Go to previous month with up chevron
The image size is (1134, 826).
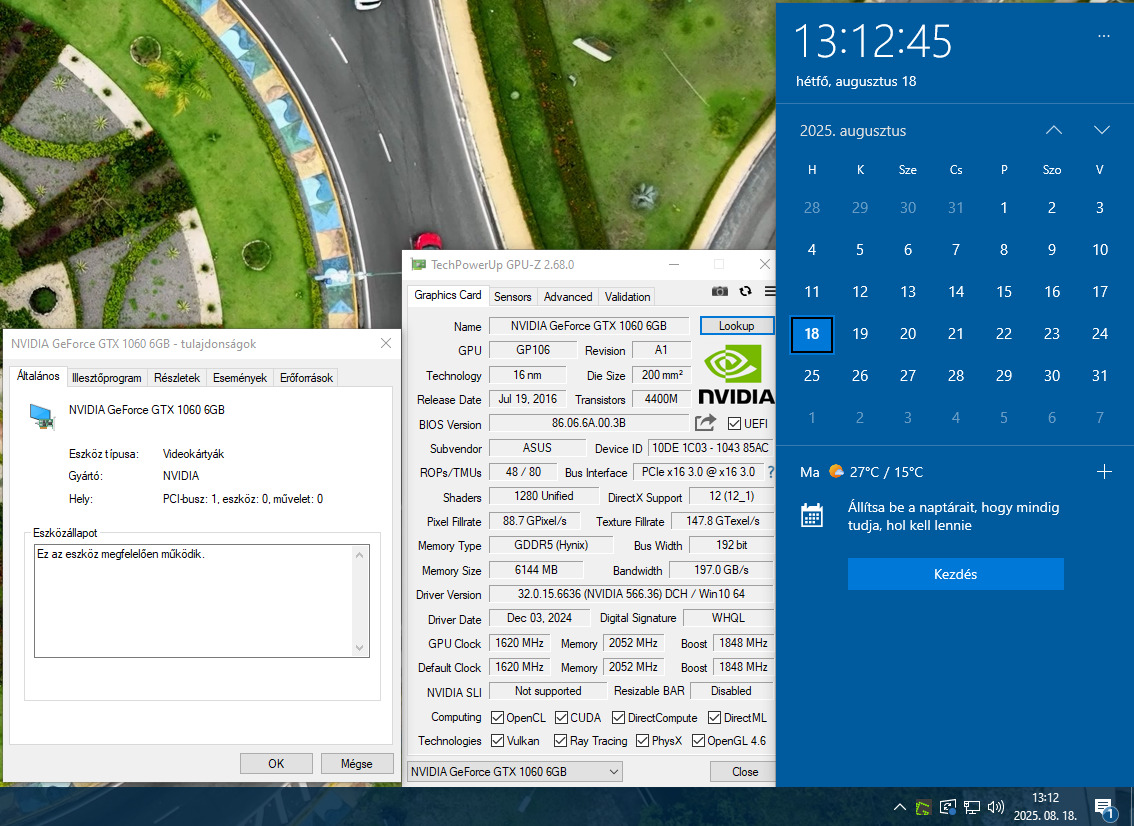click(1054, 130)
